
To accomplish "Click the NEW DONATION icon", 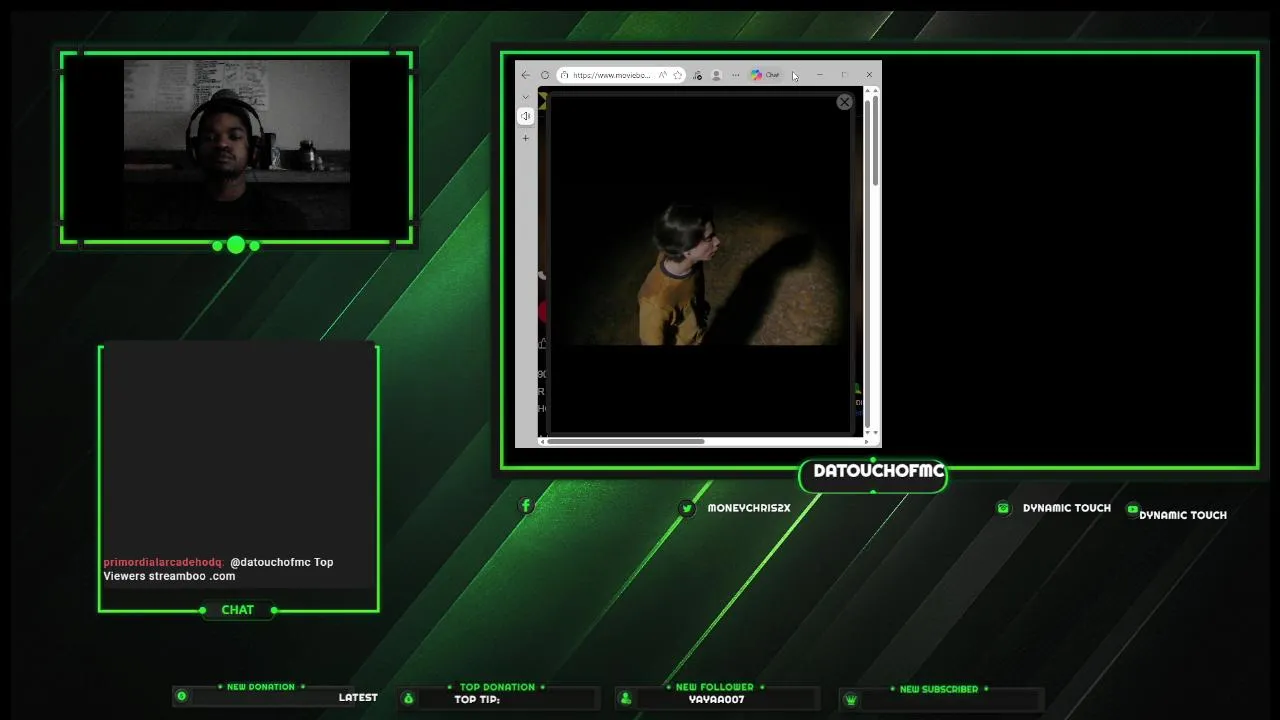I will (x=181, y=696).
